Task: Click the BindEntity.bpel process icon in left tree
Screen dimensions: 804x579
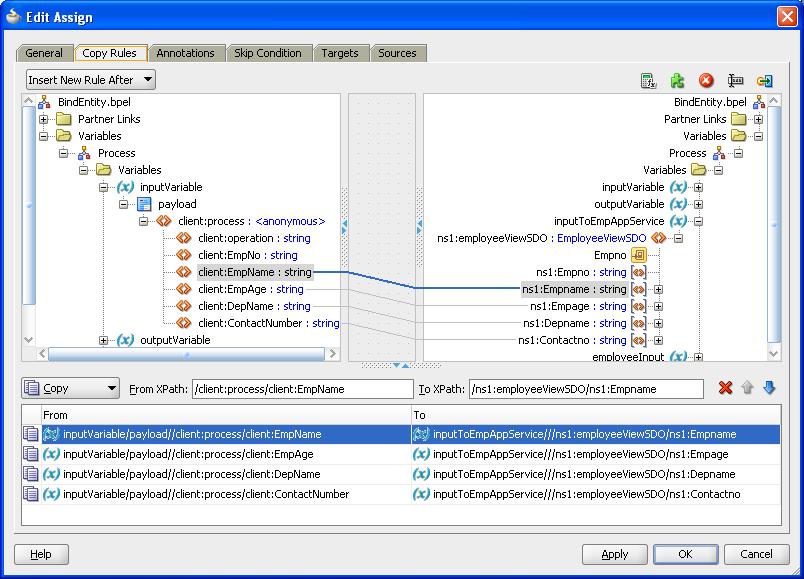Action: coord(44,101)
